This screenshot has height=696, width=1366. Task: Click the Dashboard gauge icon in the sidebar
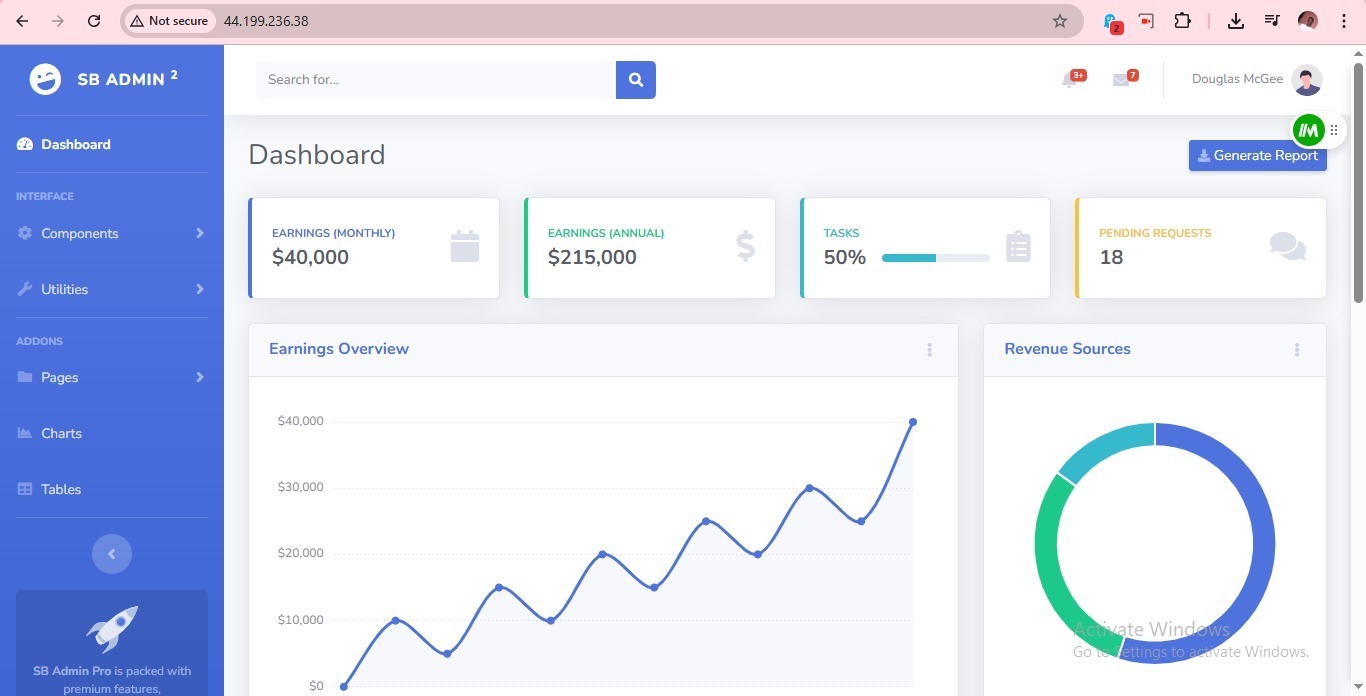click(x=25, y=145)
